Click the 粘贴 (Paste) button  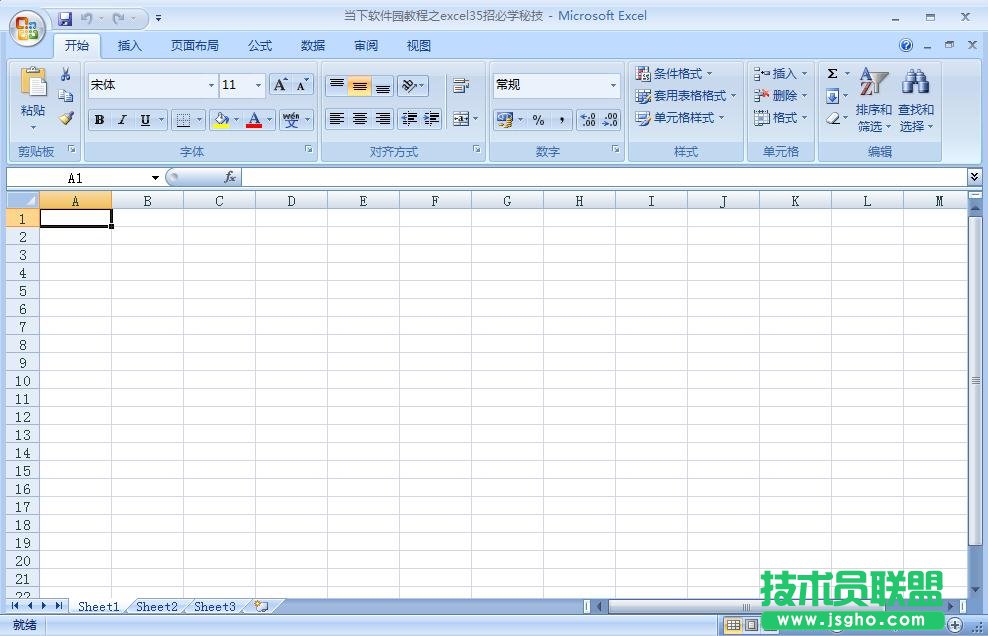[x=35, y=95]
